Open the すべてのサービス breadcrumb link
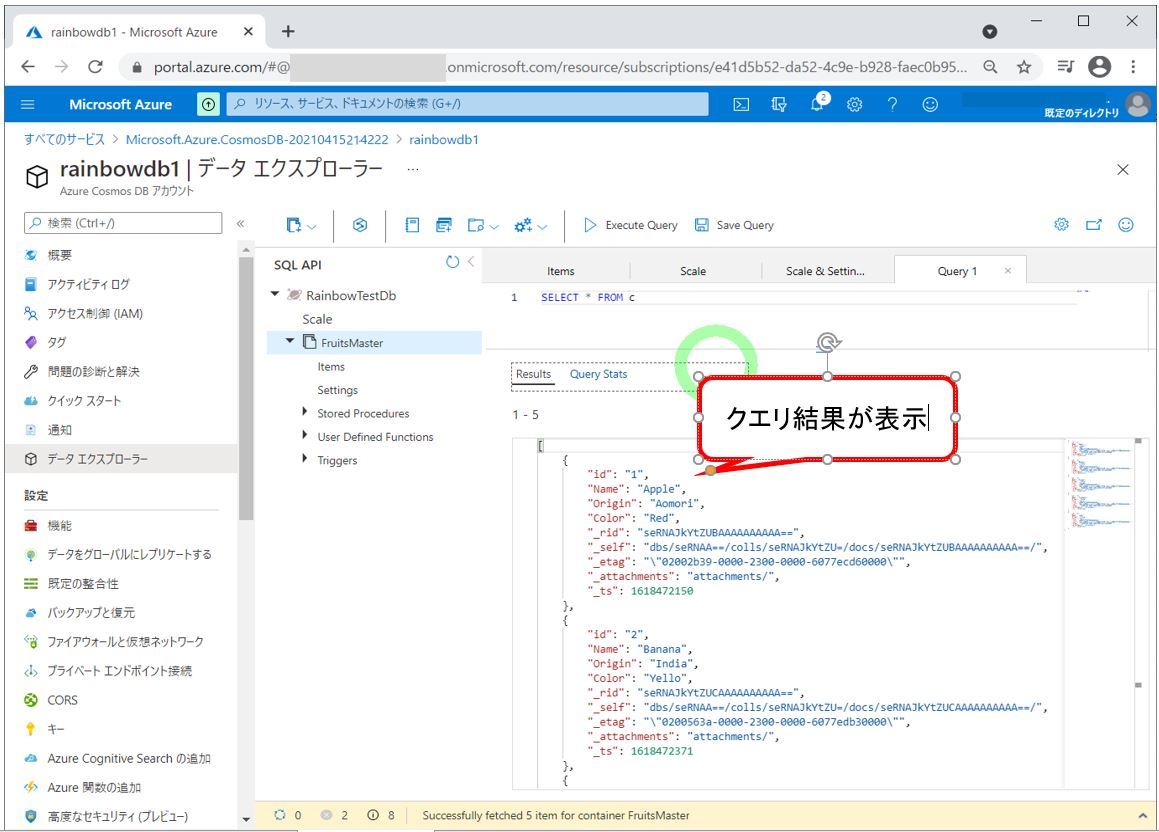Viewport: 1159px width, 832px height. tap(64, 140)
